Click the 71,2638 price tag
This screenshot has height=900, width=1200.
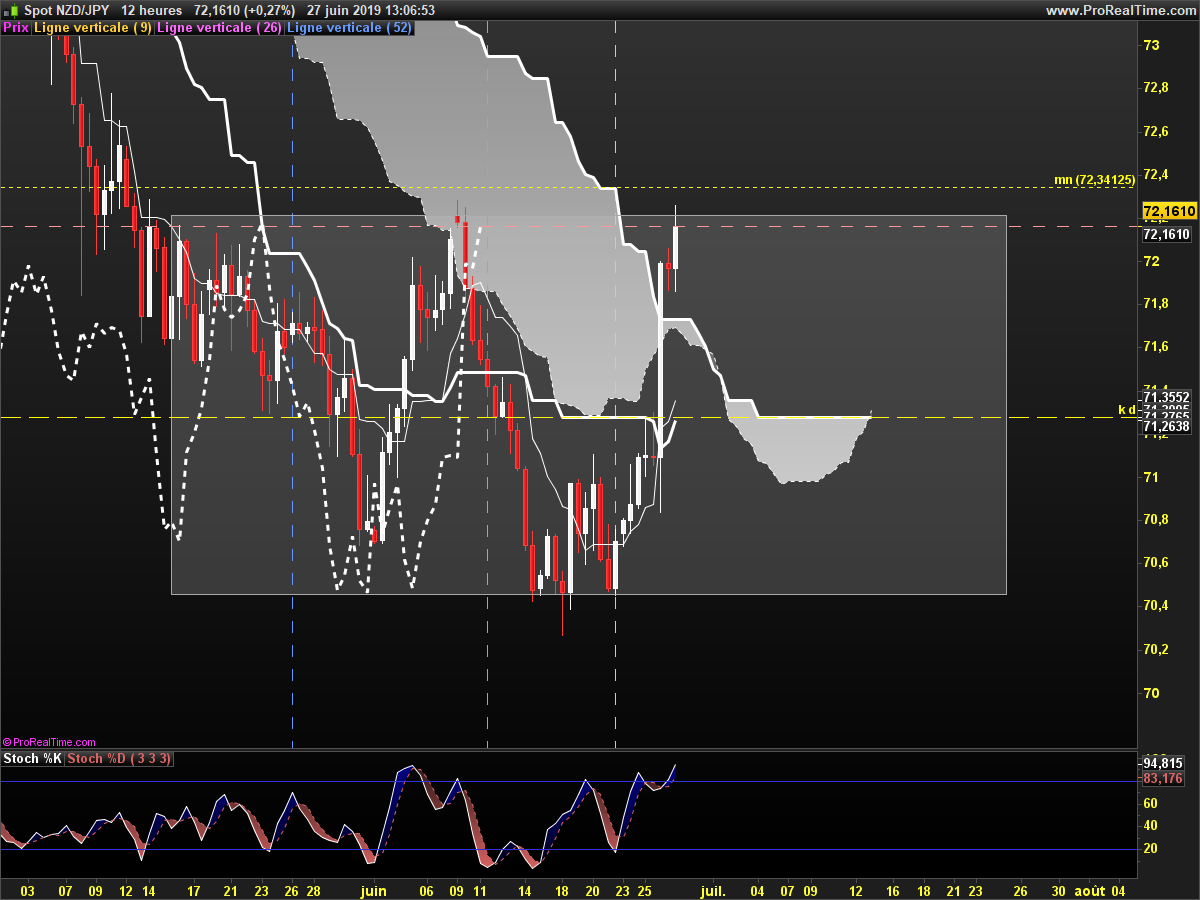(1166, 427)
